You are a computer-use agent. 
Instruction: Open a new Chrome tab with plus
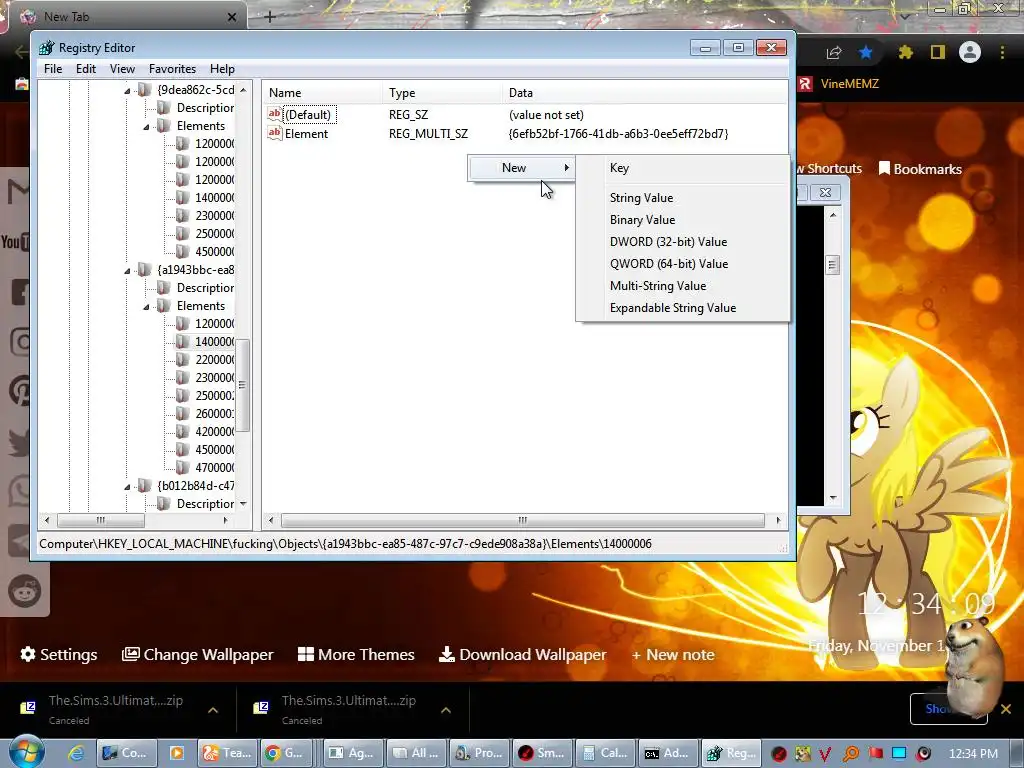coord(270,17)
